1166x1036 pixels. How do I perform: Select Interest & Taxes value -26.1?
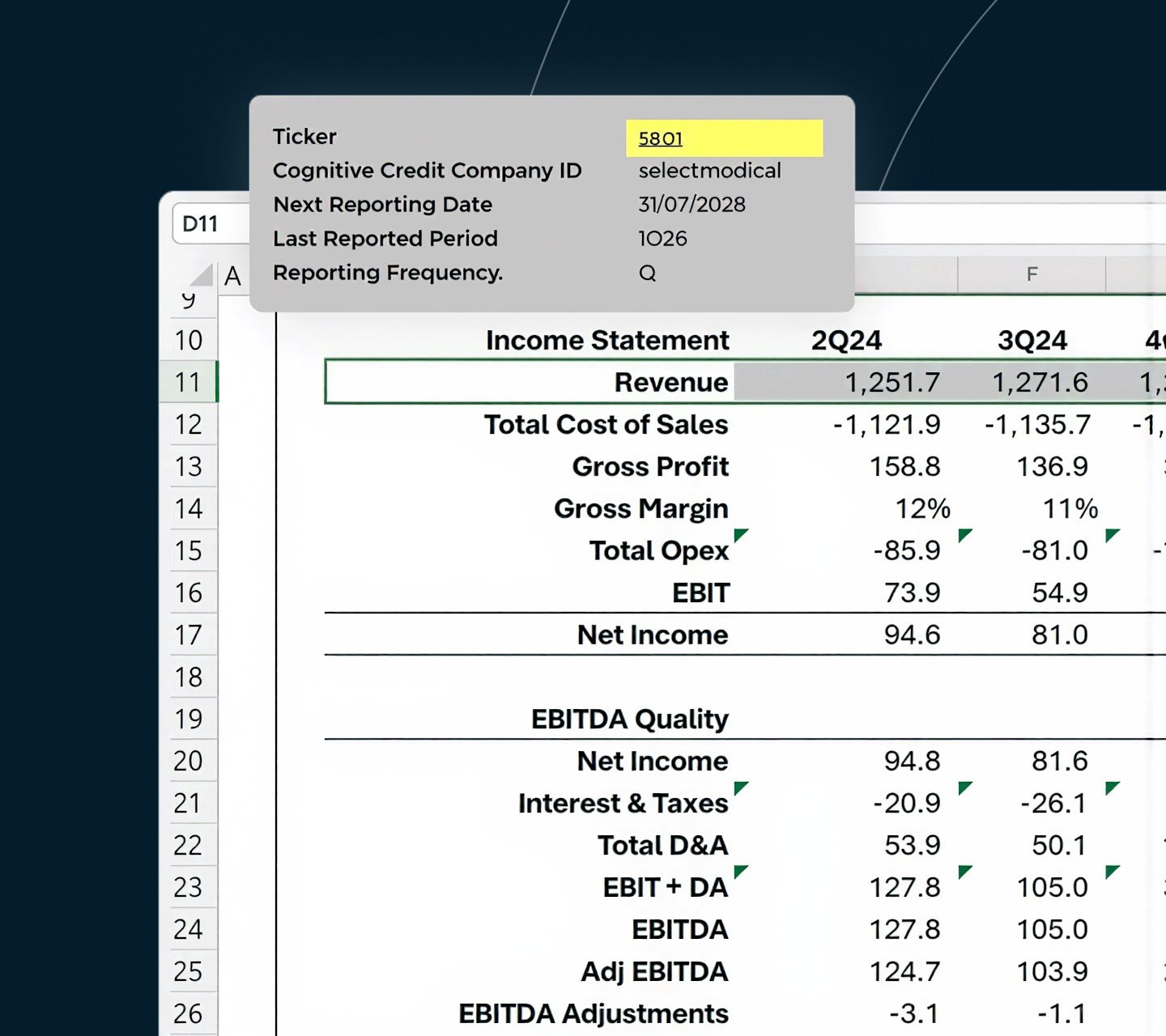pos(1054,803)
